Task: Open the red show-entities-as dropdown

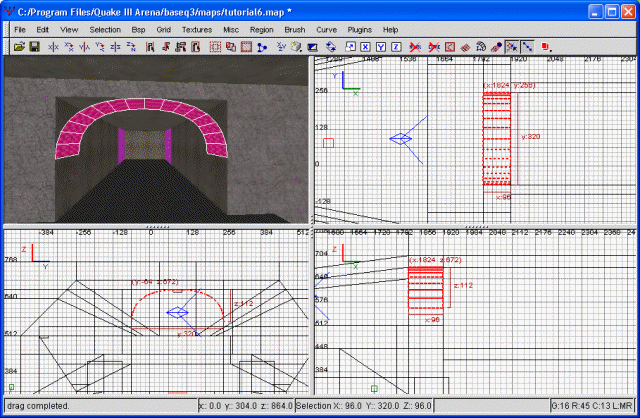Action: coord(547,47)
